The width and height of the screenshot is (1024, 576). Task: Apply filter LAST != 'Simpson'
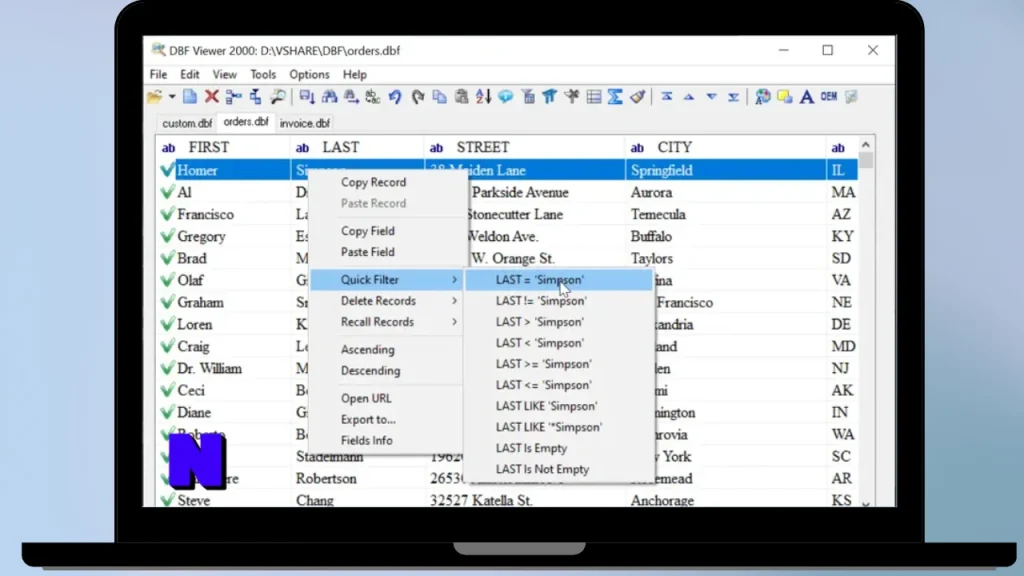coord(559,301)
